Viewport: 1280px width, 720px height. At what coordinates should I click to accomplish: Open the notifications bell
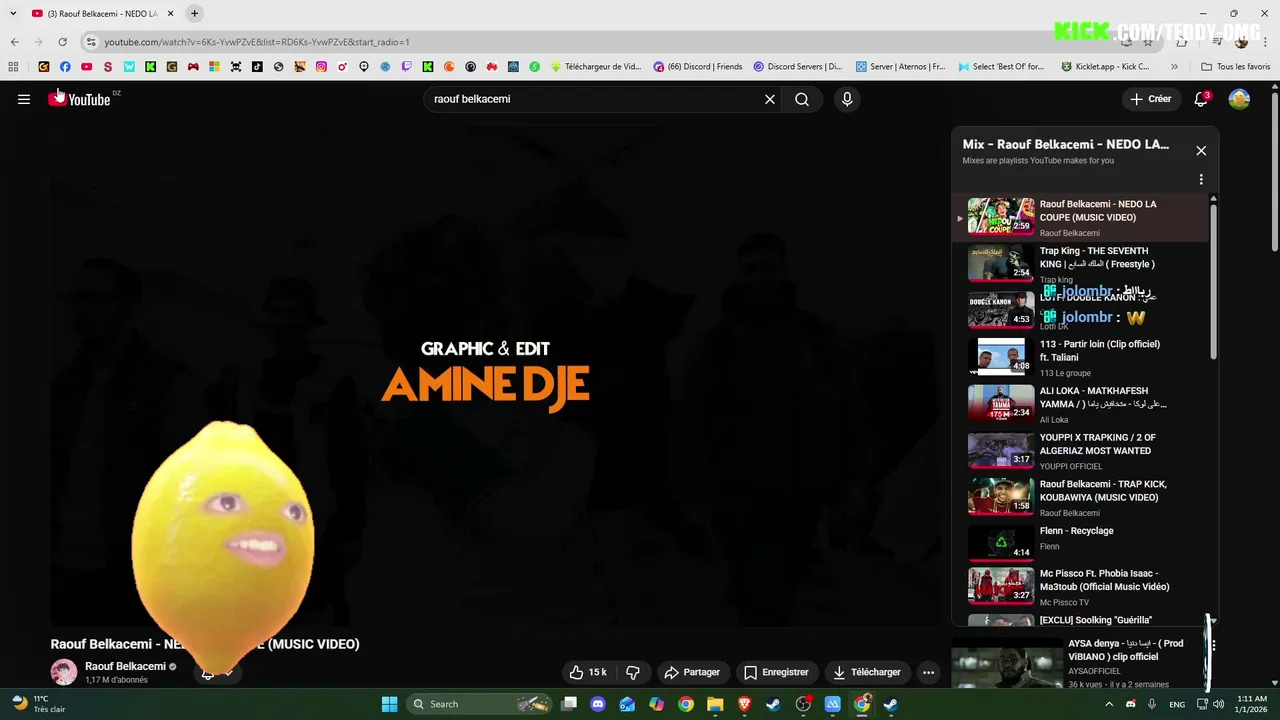[x=1201, y=99]
